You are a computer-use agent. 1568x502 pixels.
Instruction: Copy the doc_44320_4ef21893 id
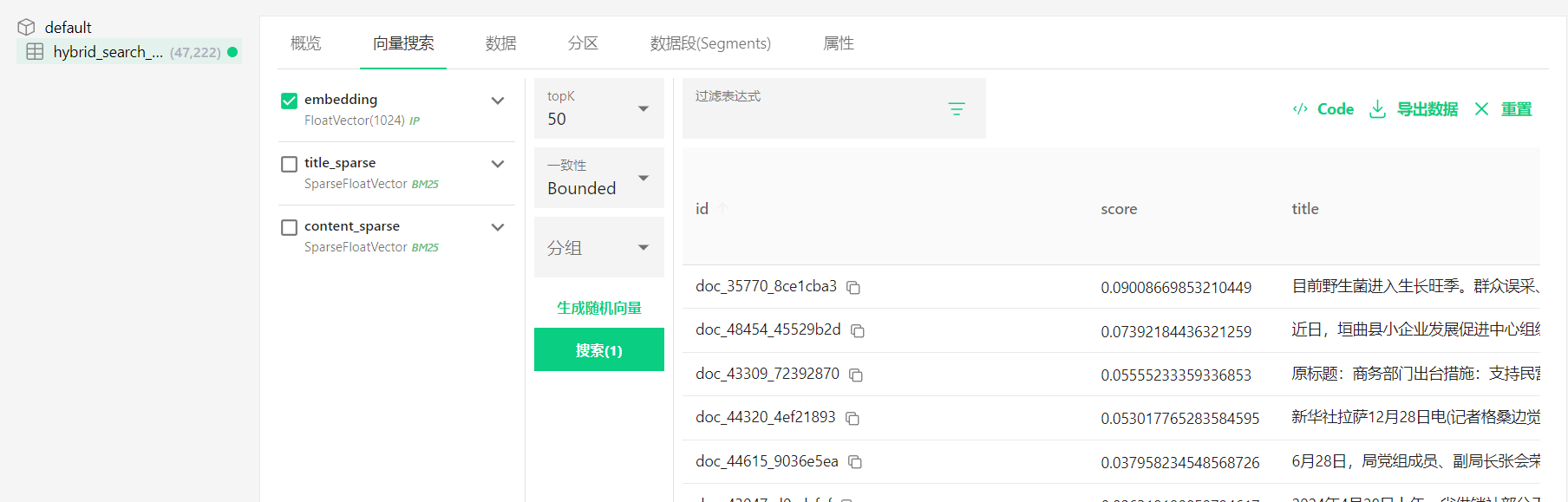[x=853, y=419]
